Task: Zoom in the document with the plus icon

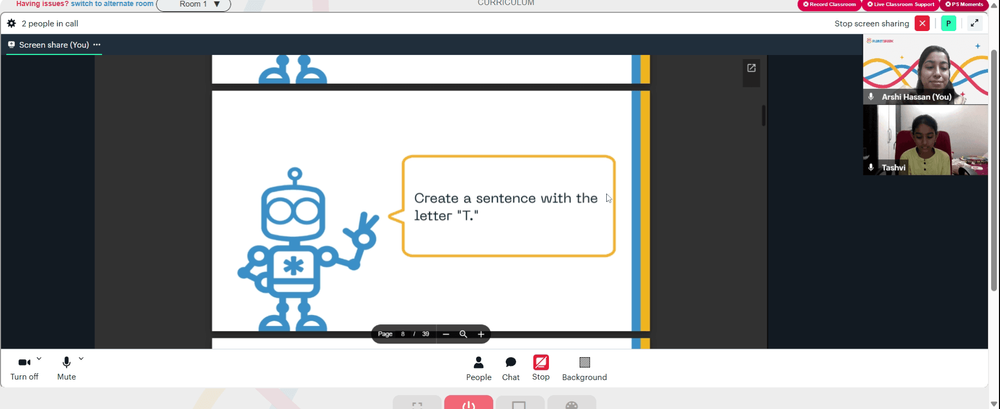Action: pyautogui.click(x=481, y=334)
